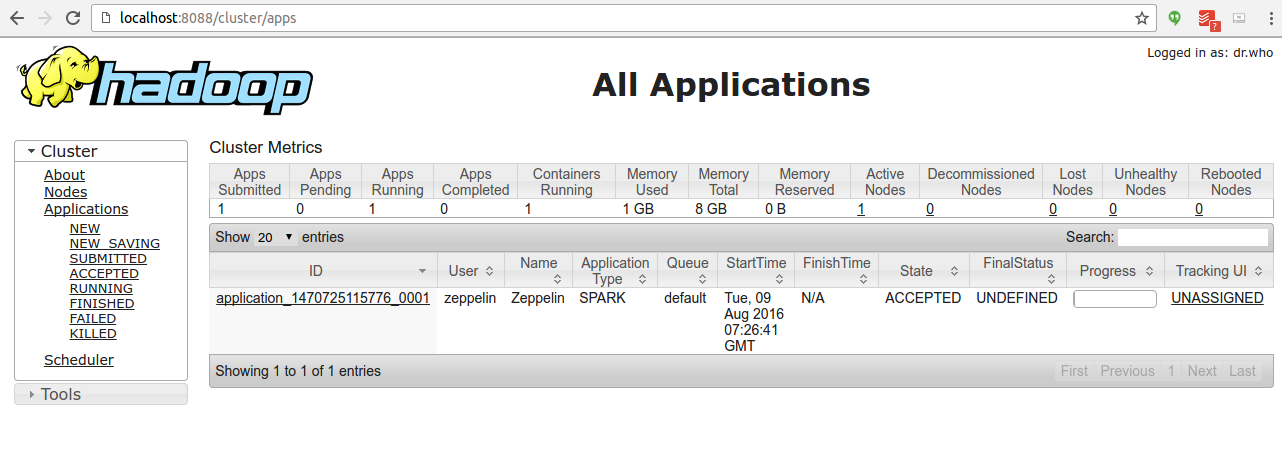
Task: Bookmark this page with star icon
Action: pos(1141,18)
